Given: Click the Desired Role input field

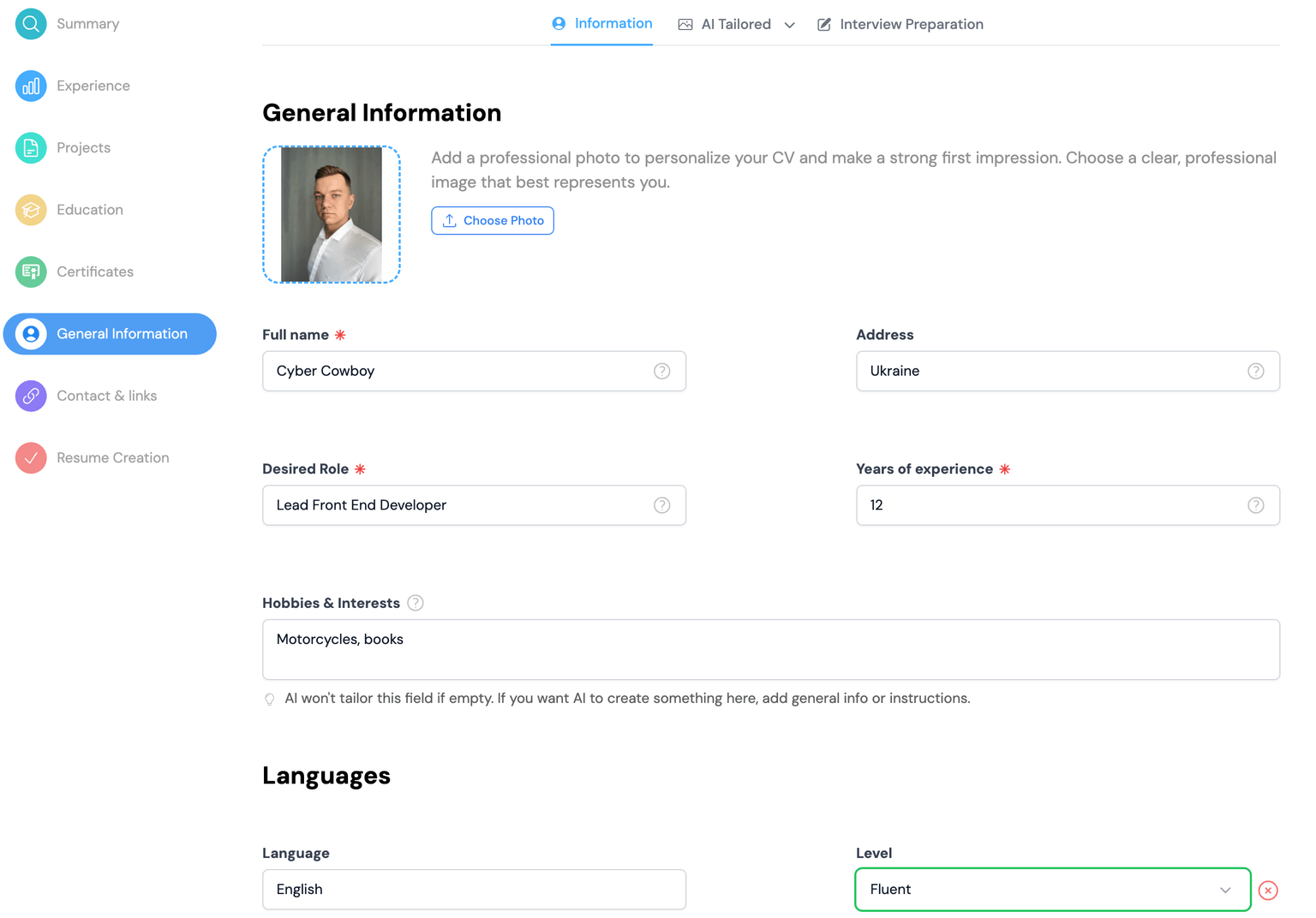Looking at the screenshot, I should [x=474, y=505].
